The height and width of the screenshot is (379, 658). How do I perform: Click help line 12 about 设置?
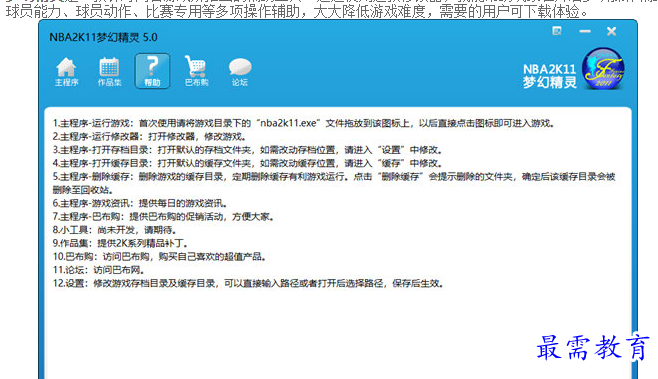point(248,283)
